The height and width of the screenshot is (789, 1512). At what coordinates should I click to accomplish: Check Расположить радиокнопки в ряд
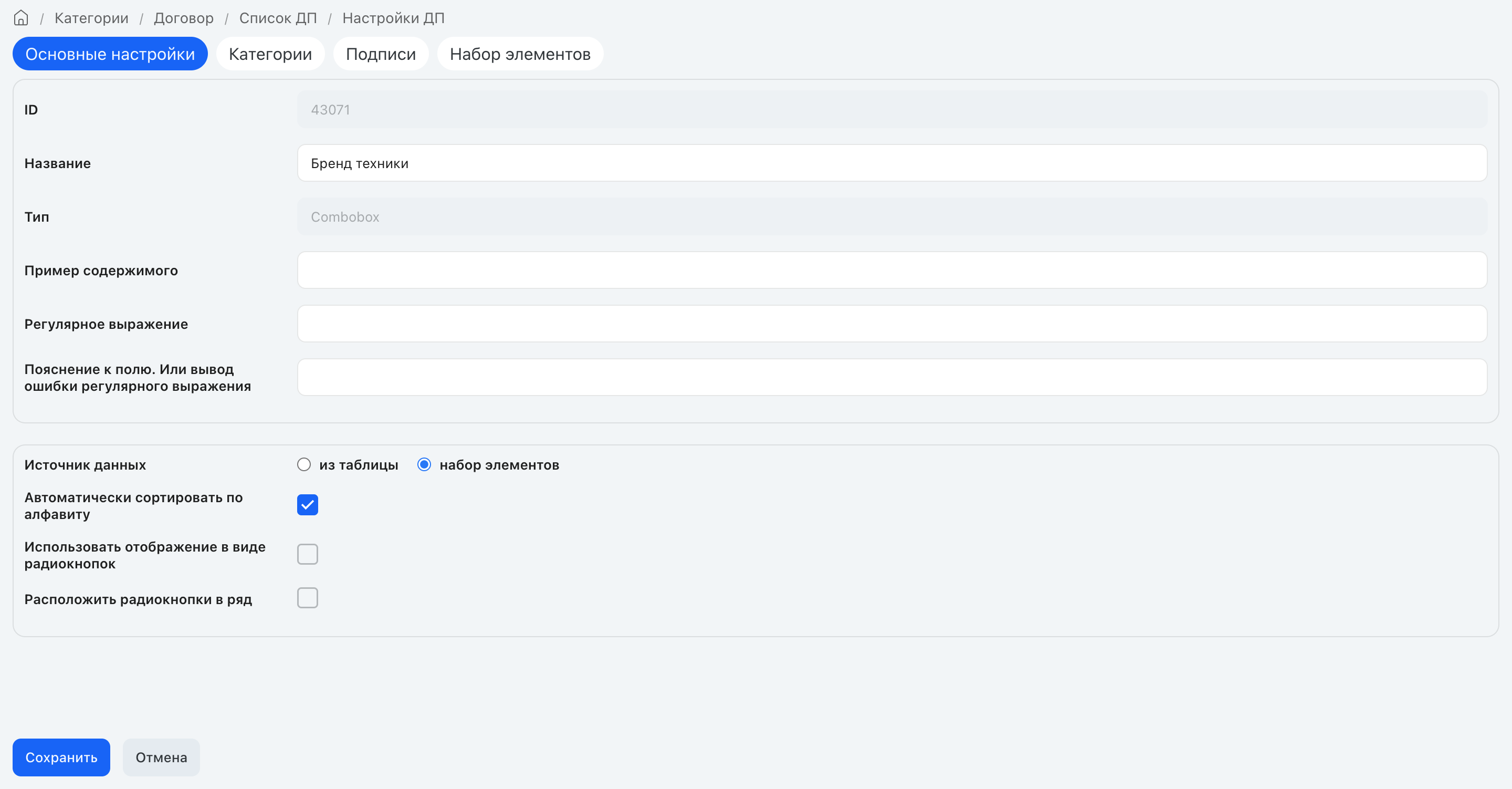[x=308, y=598]
